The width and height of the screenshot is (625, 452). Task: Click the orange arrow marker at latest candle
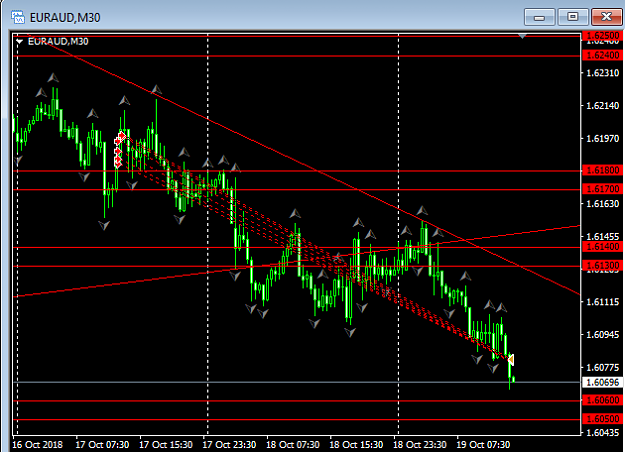[511, 360]
